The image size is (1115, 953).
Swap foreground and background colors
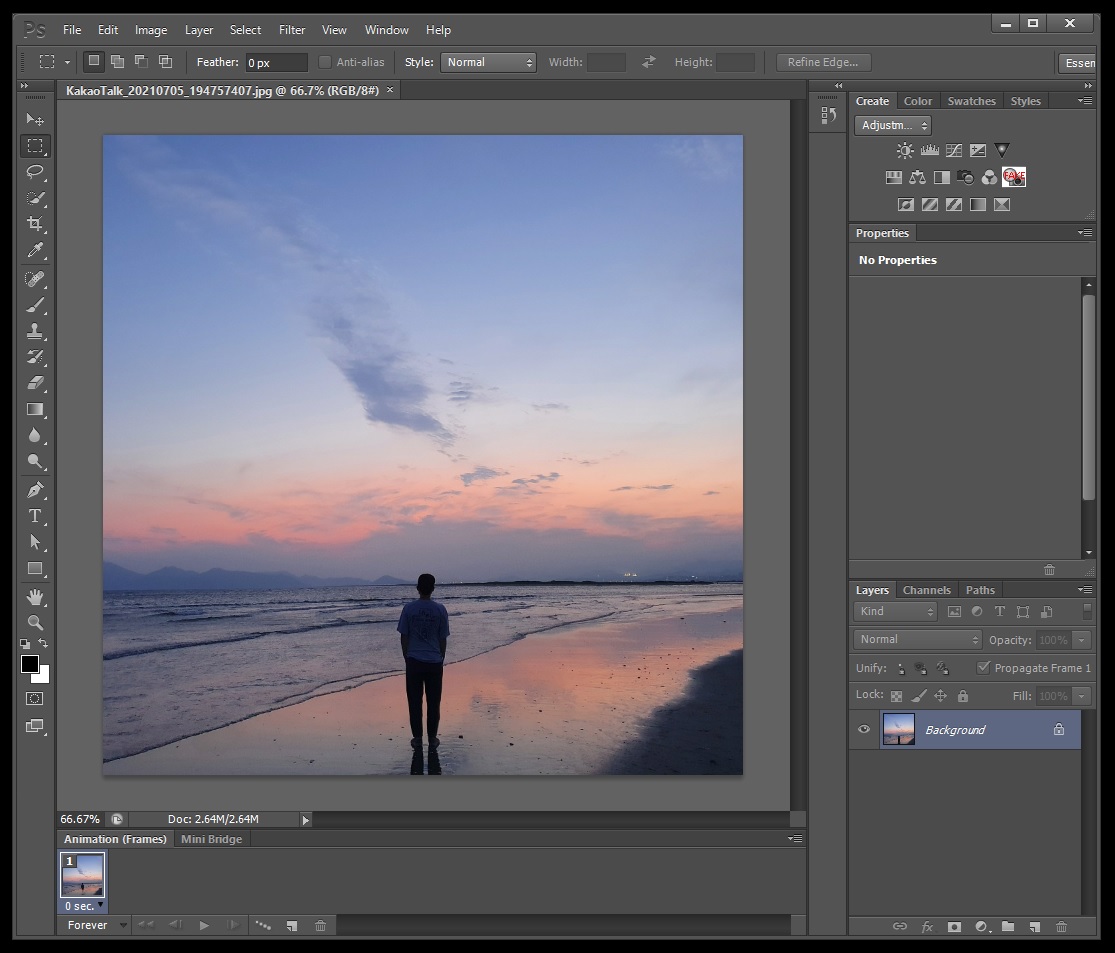point(43,643)
